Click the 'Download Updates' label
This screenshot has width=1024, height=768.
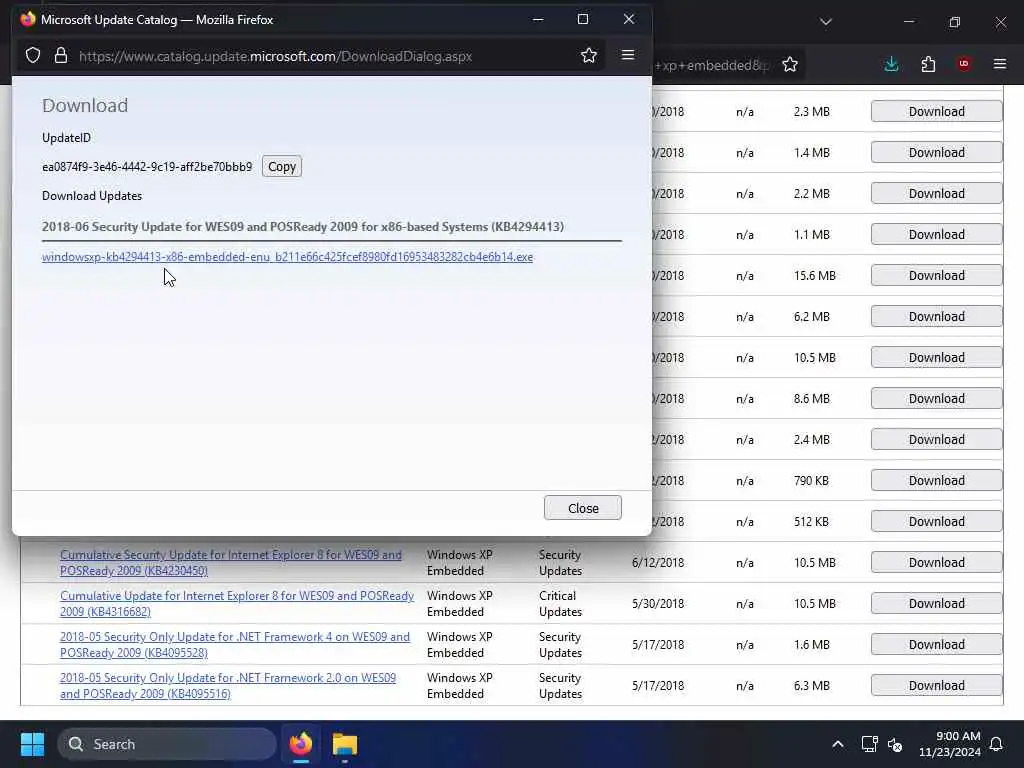pyautogui.click(x=92, y=196)
